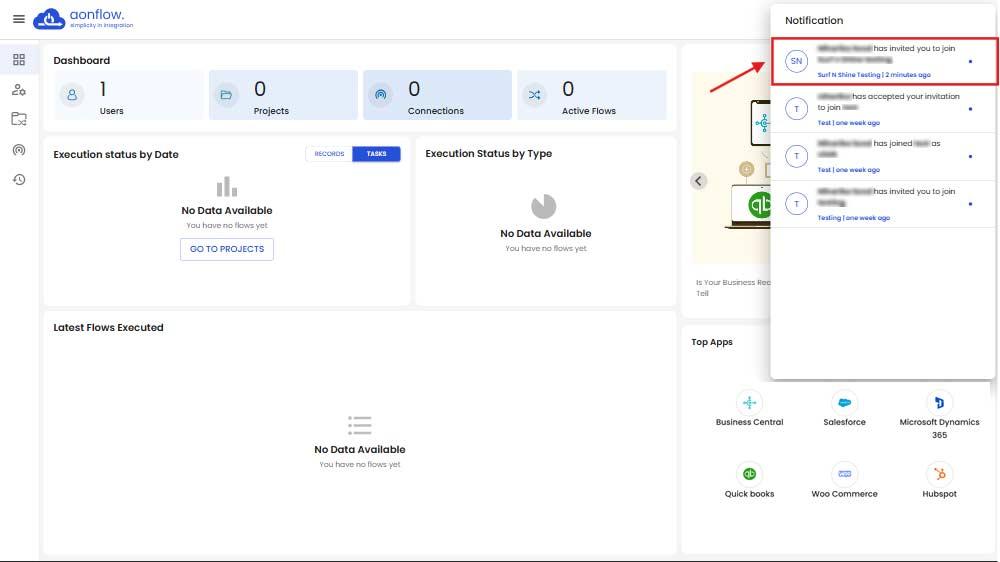Select the Salesforce app icon
This screenshot has height=562, width=1000.
pyautogui.click(x=844, y=402)
